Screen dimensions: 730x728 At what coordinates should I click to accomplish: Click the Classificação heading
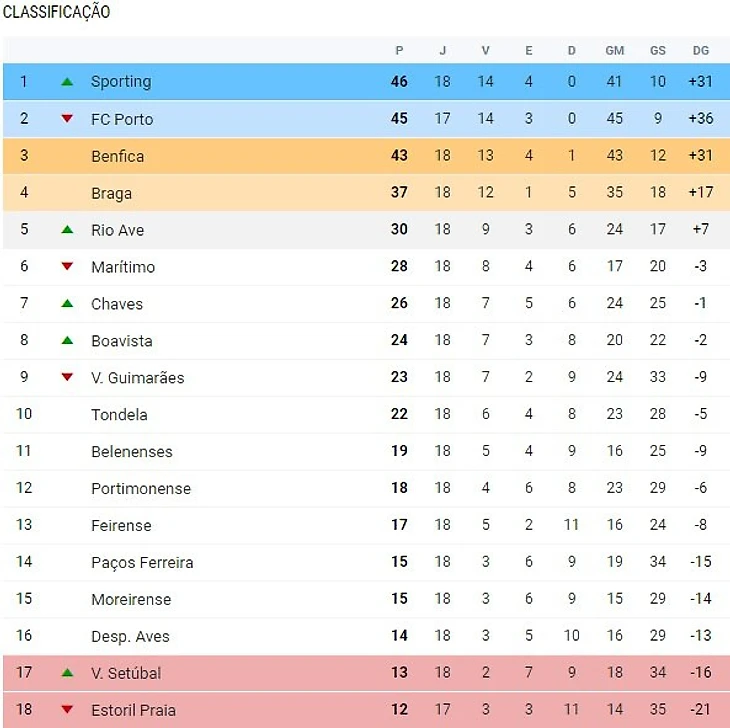57,13
